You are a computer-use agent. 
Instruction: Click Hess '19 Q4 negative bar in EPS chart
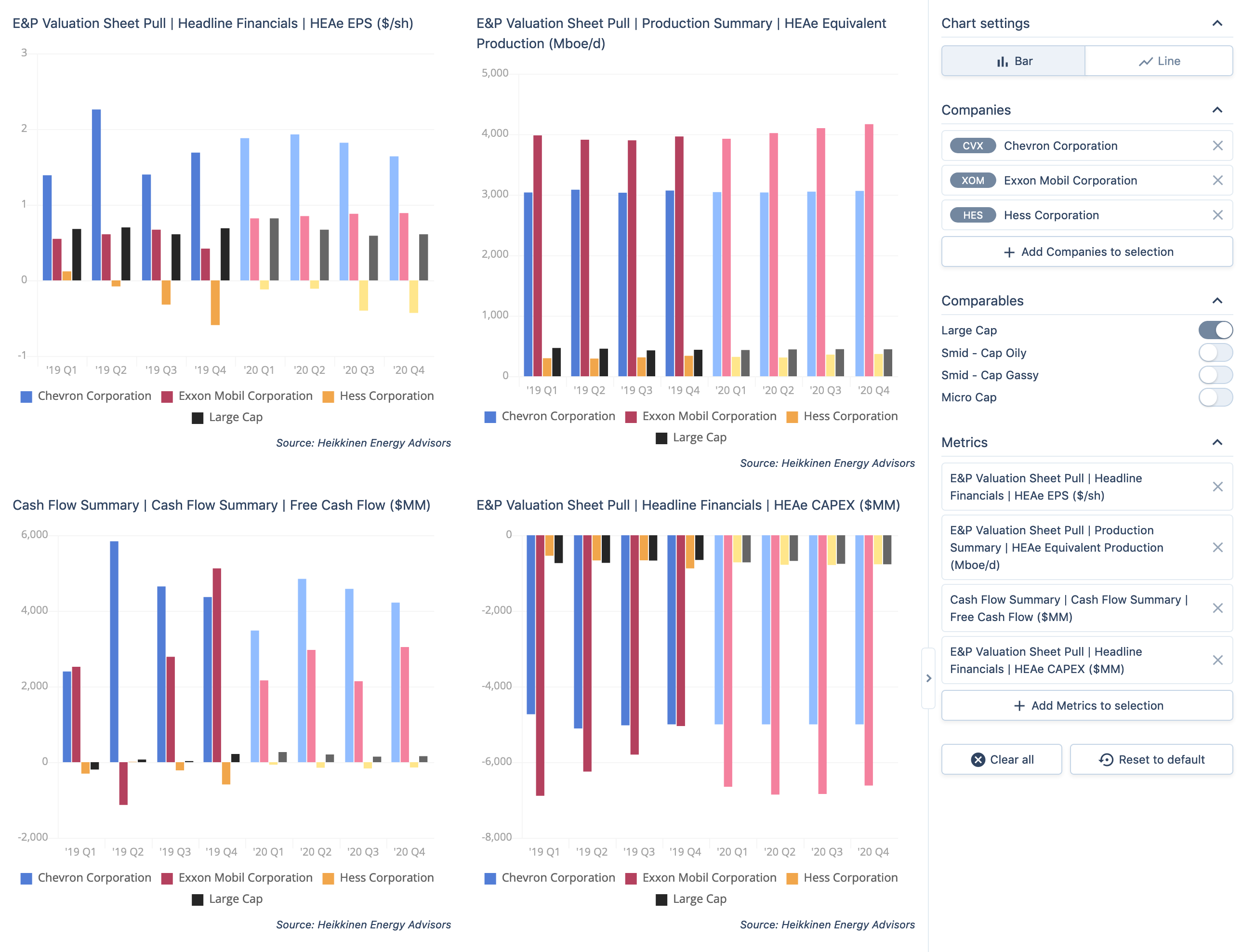click(215, 303)
